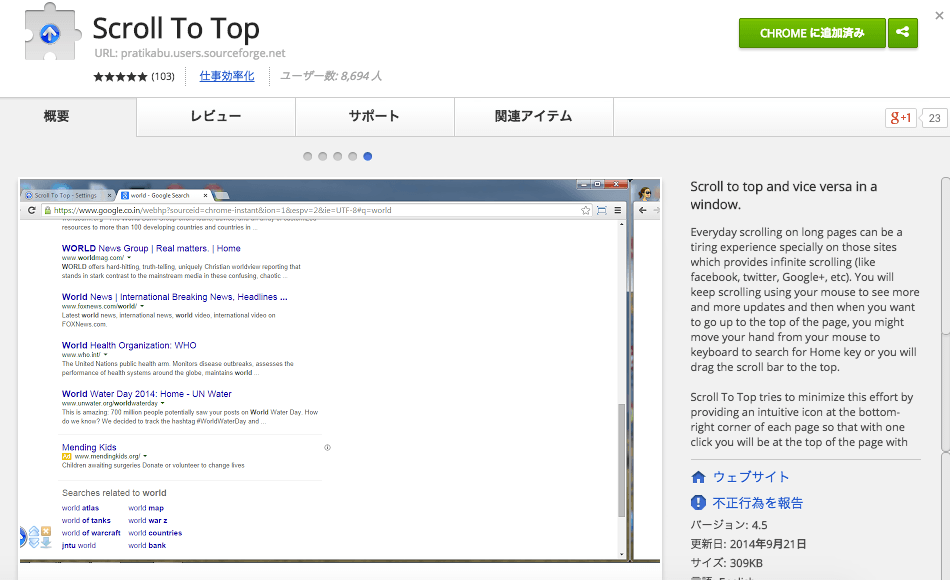Click the back arrow in the second browser window
Viewport: 950px width, 580px height.
643,210
